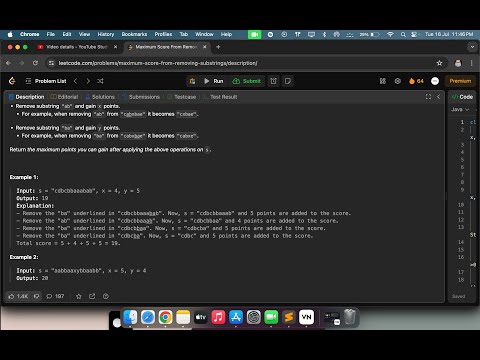Click the Spotlight search icon
This screenshot has height=360, width=480.
click(403, 34)
